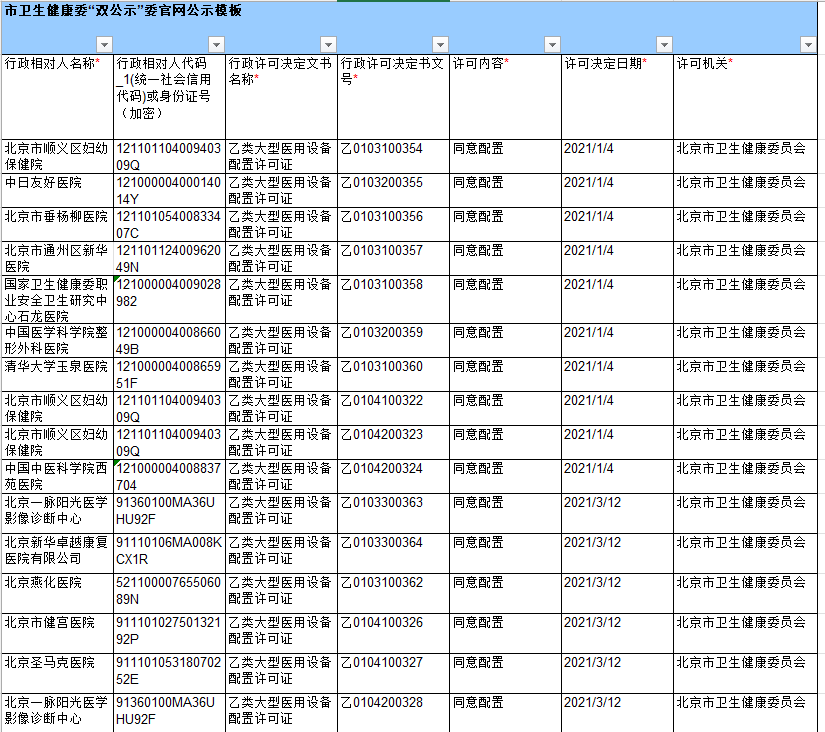
Task: Select permit number 乙0104200328
Action: [x=394, y=713]
